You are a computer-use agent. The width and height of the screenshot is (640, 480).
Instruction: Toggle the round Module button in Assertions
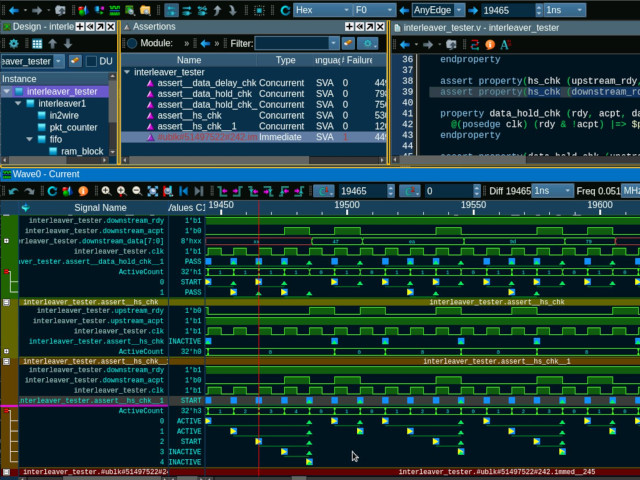130,44
